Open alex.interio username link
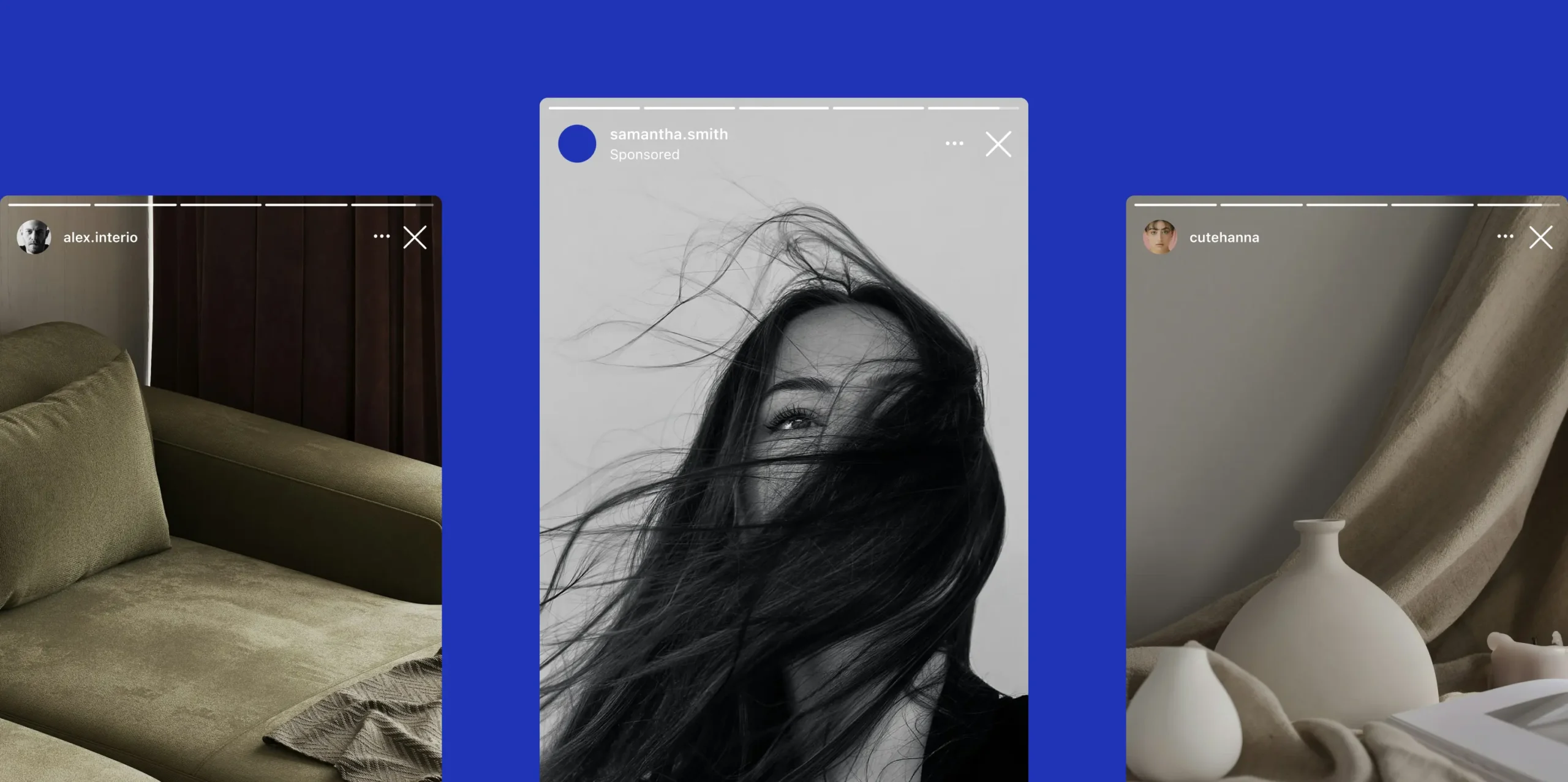The width and height of the screenshot is (1568, 782). tap(100, 238)
